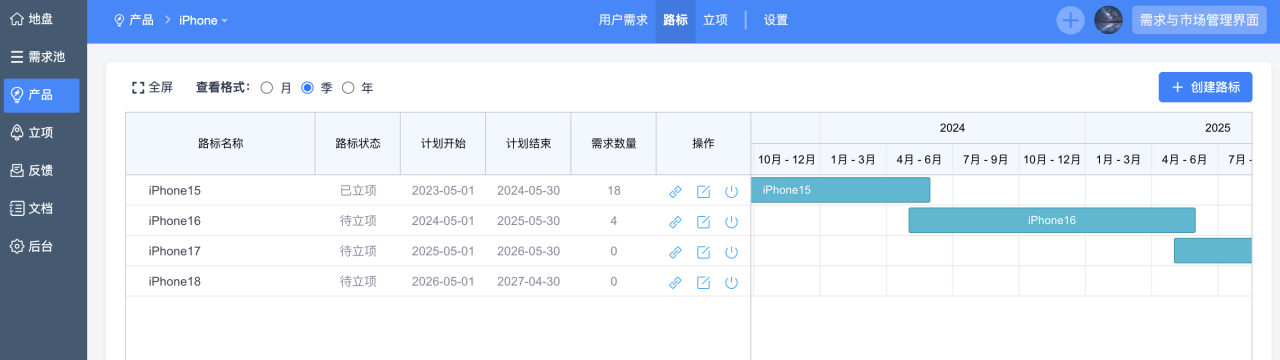Image resolution: width=1280 pixels, height=360 pixels.
Task: Click the power icon for iPhone15
Action: (x=731, y=191)
